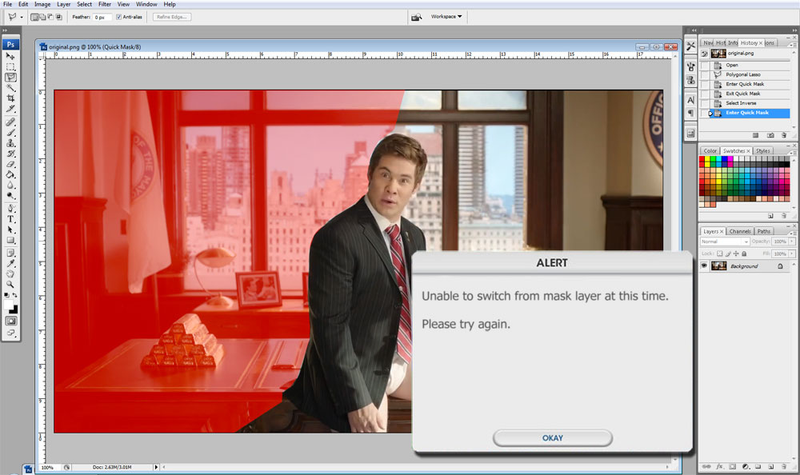Choose Intersect with selection mode

[59, 17]
